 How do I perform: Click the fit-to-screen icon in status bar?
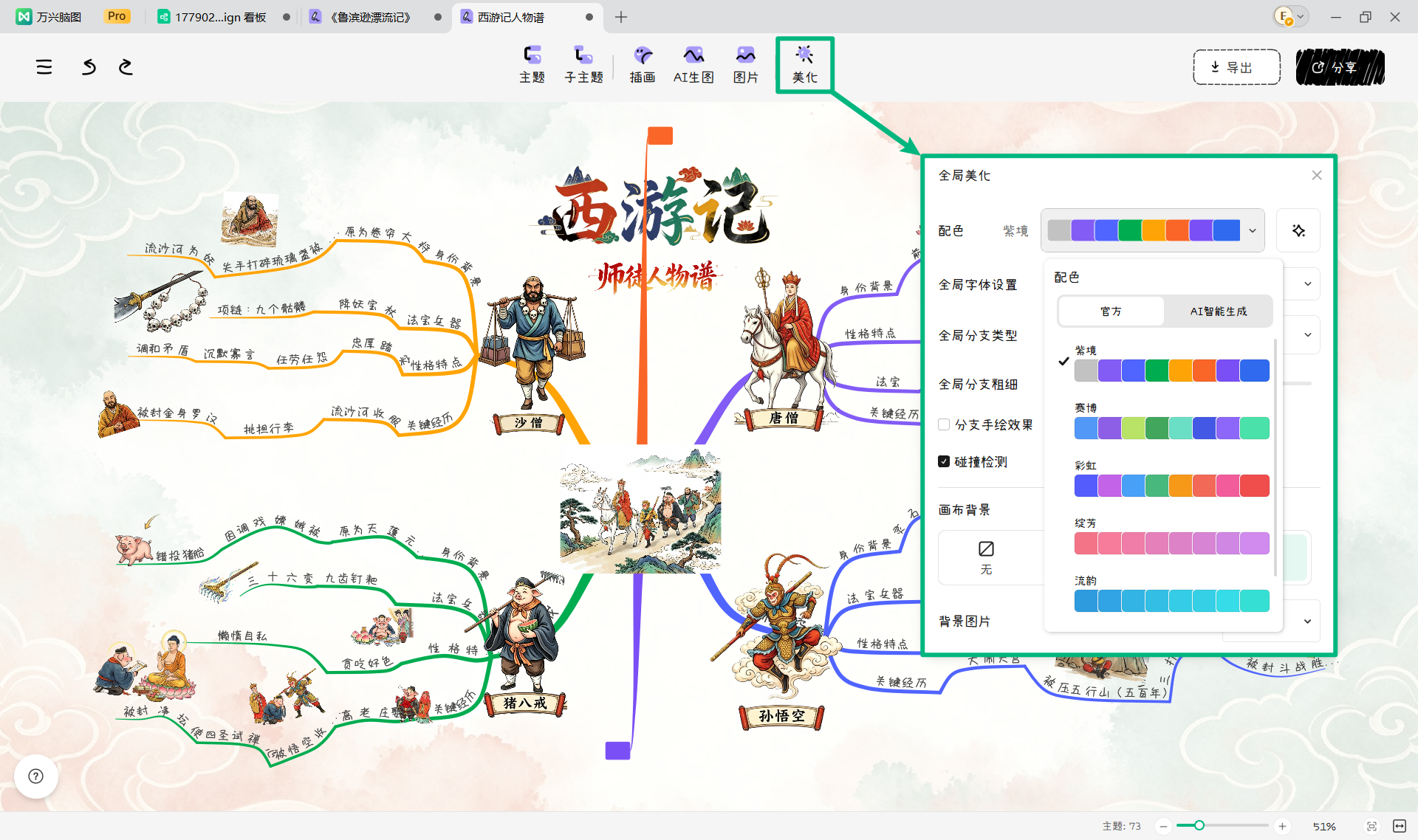(1371, 826)
